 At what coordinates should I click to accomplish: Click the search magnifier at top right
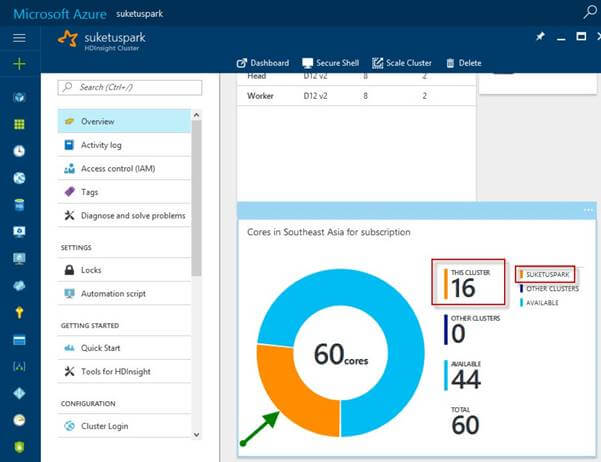tap(590, 12)
